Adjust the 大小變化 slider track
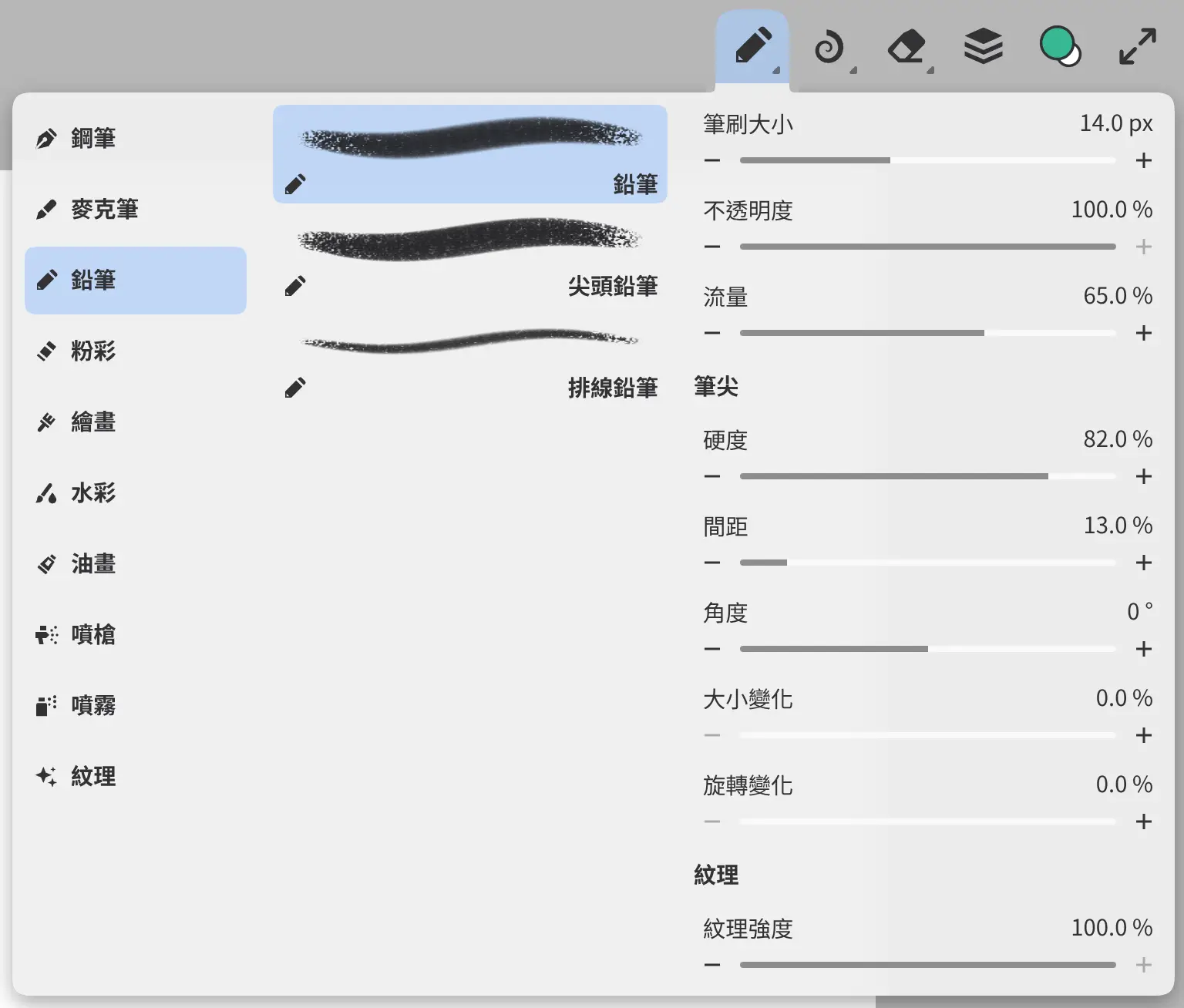 click(928, 735)
